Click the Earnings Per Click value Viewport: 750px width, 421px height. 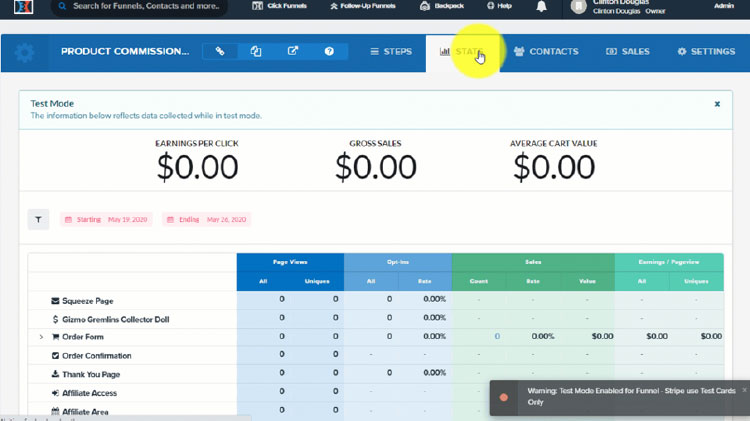pos(197,167)
